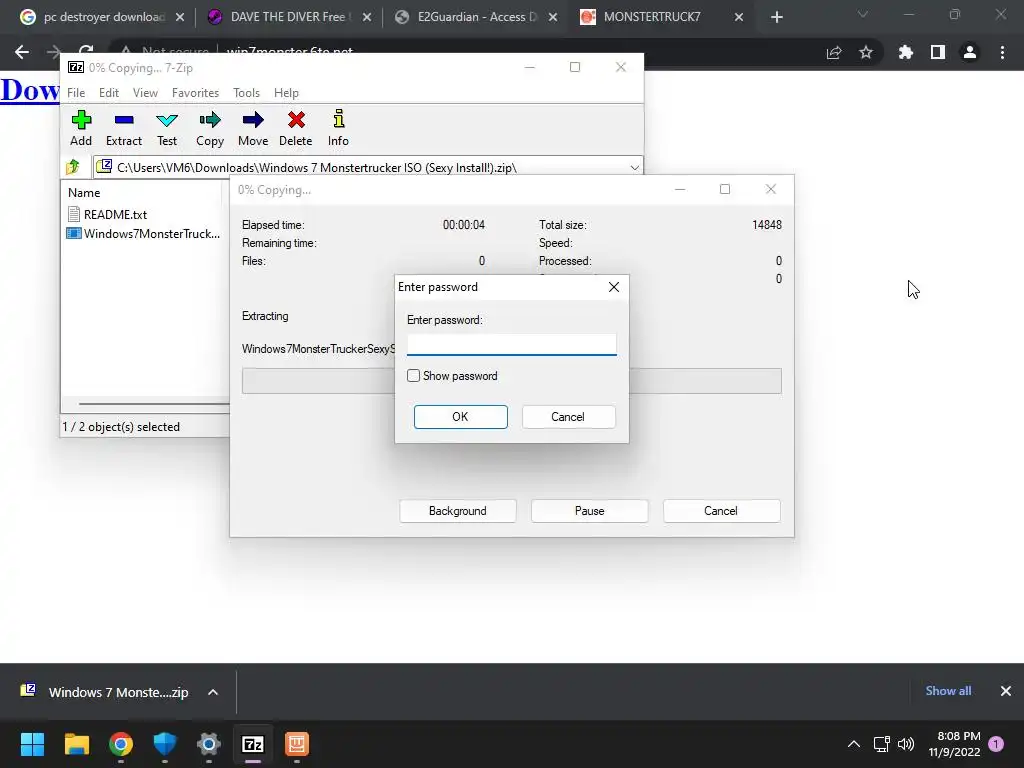1024x768 pixels.
Task: Expand download item options chevron
Action: (213, 692)
